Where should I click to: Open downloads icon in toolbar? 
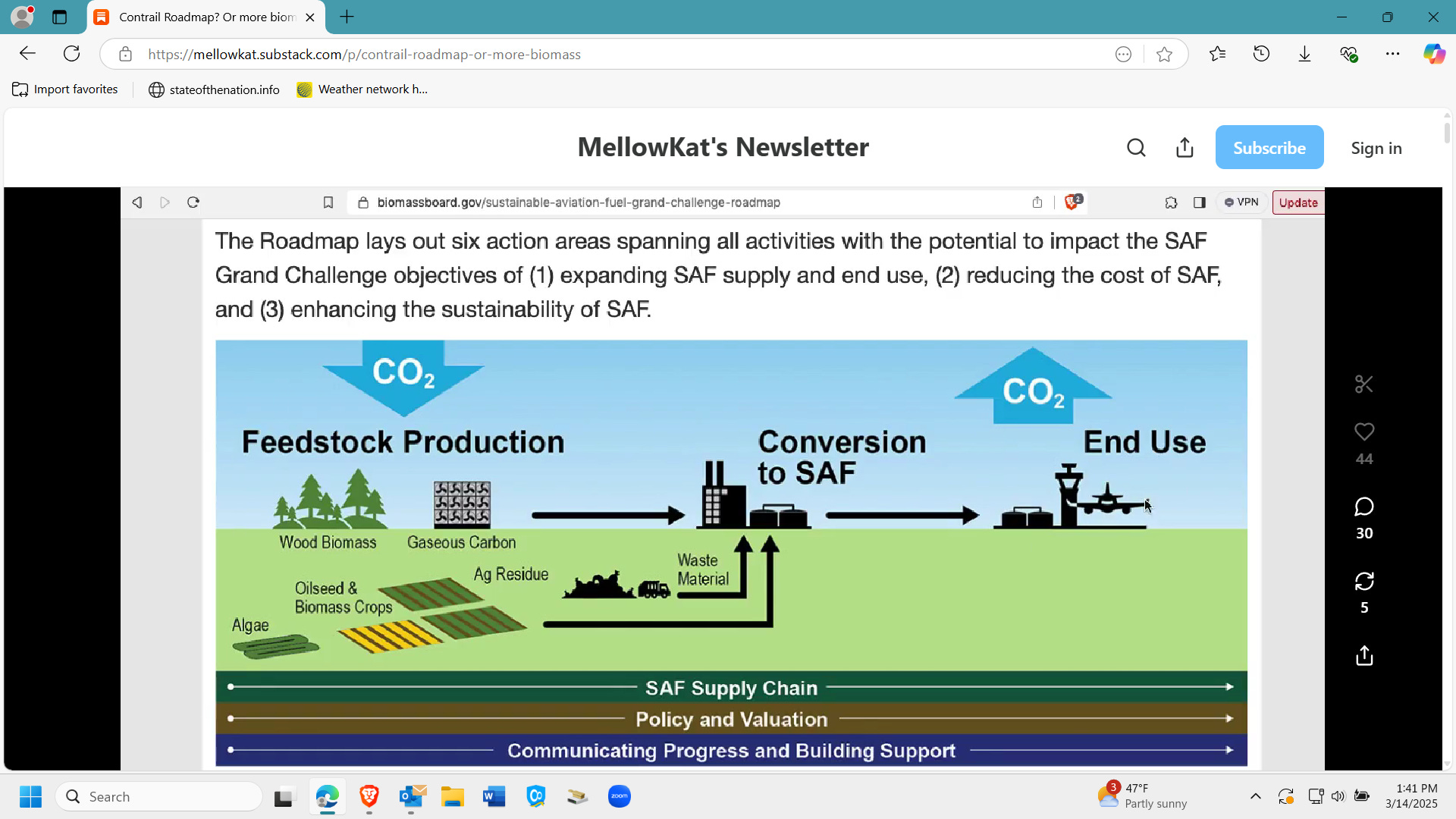pos(1304,54)
